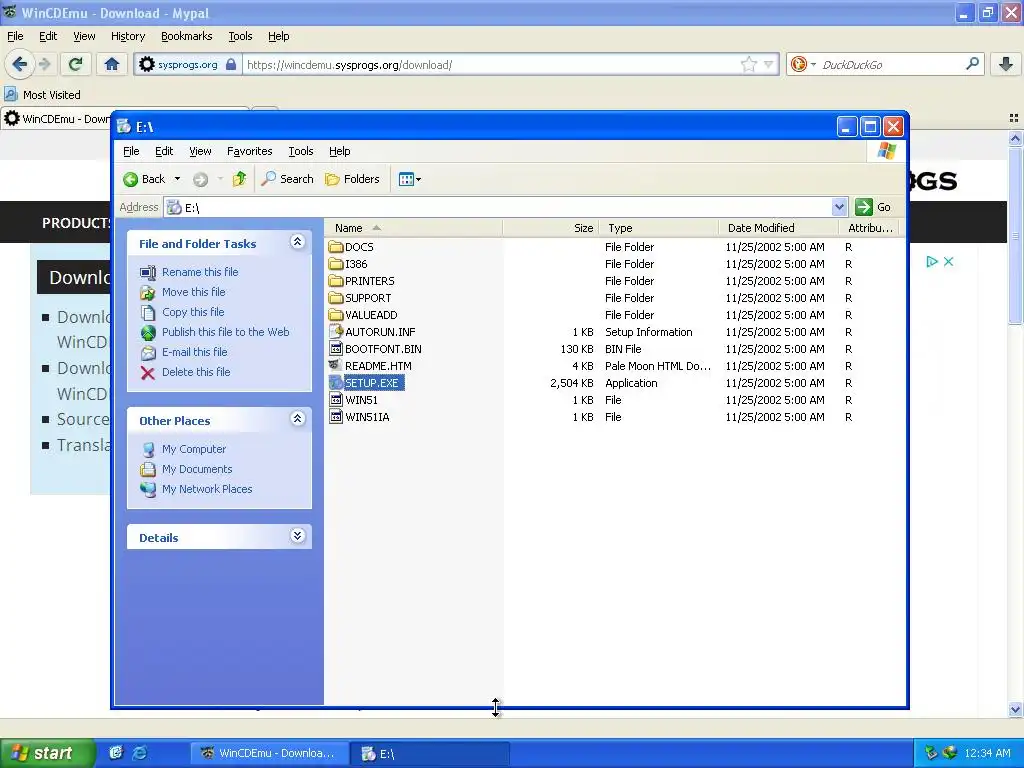The height and width of the screenshot is (768, 1024).
Task: Open the Explorer Edit menu
Action: pyautogui.click(x=164, y=151)
